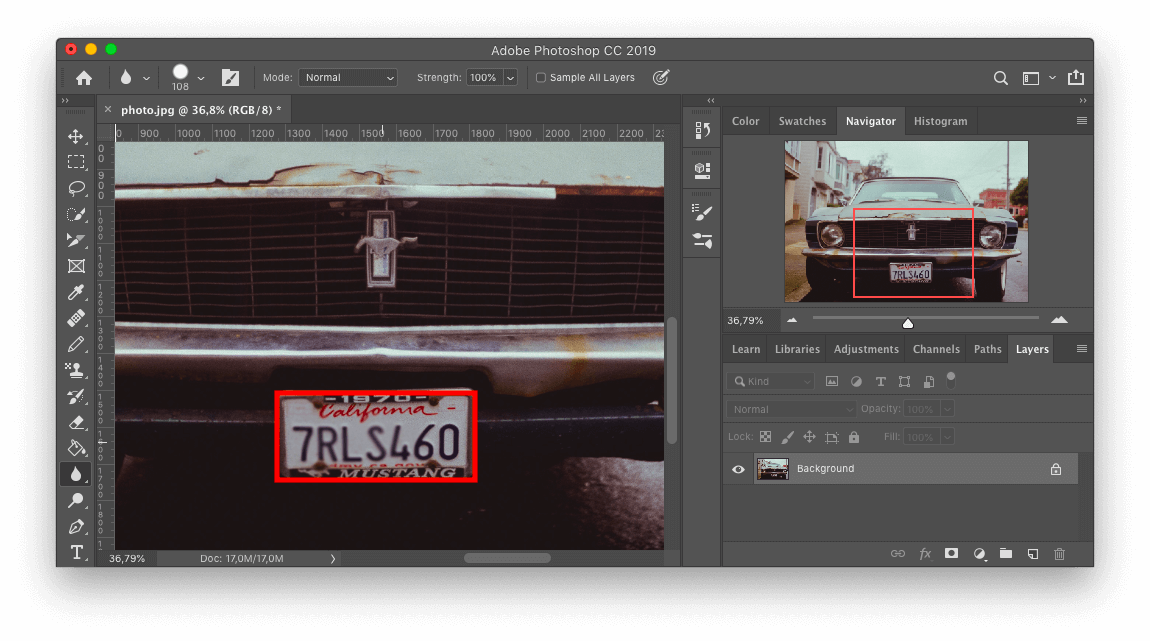The image size is (1150, 641).
Task: Delete layer with the trash icon
Action: click(x=1060, y=554)
